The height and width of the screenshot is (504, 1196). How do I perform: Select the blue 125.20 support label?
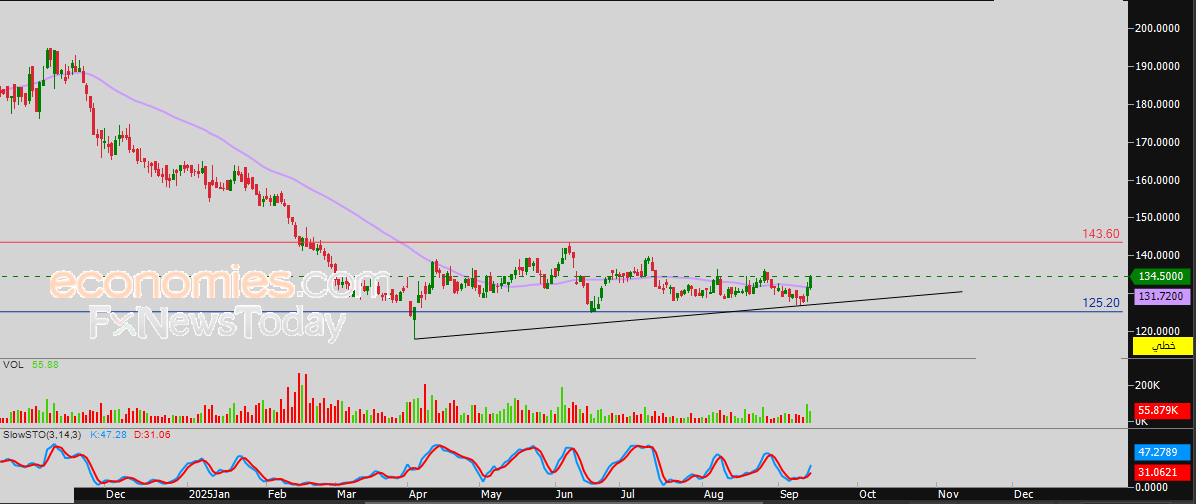[1102, 303]
